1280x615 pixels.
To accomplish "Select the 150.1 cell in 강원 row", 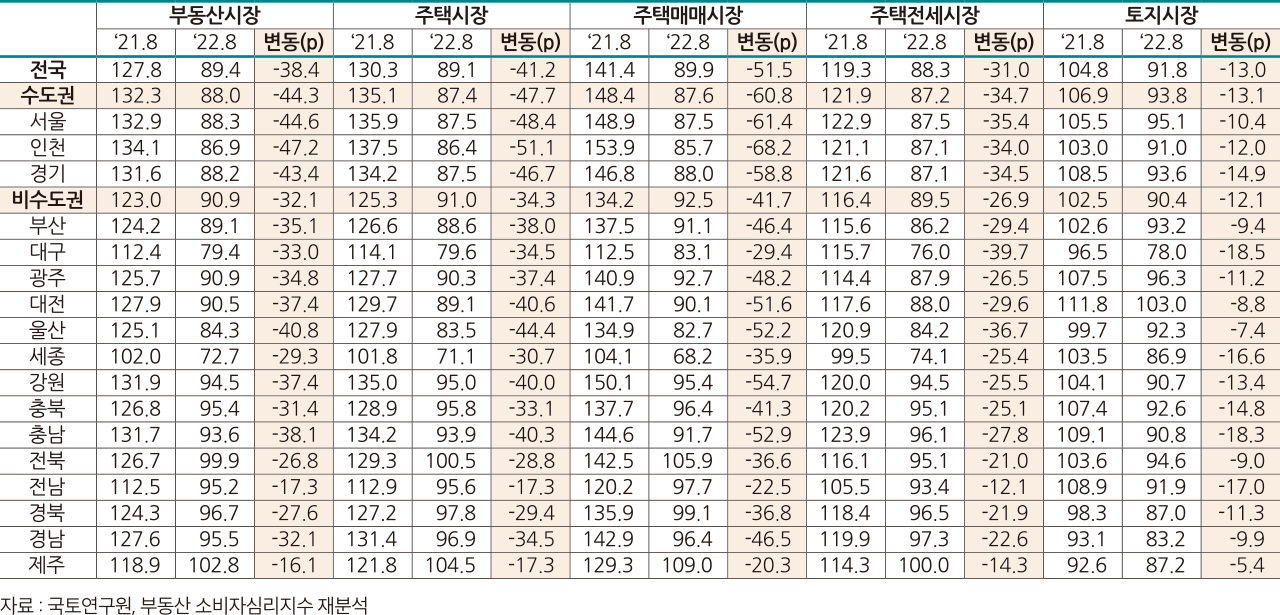I will pyautogui.click(x=609, y=382).
